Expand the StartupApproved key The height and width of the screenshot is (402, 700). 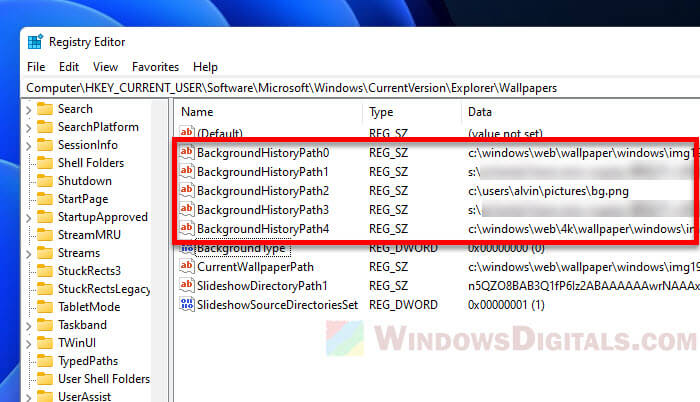pos(29,218)
